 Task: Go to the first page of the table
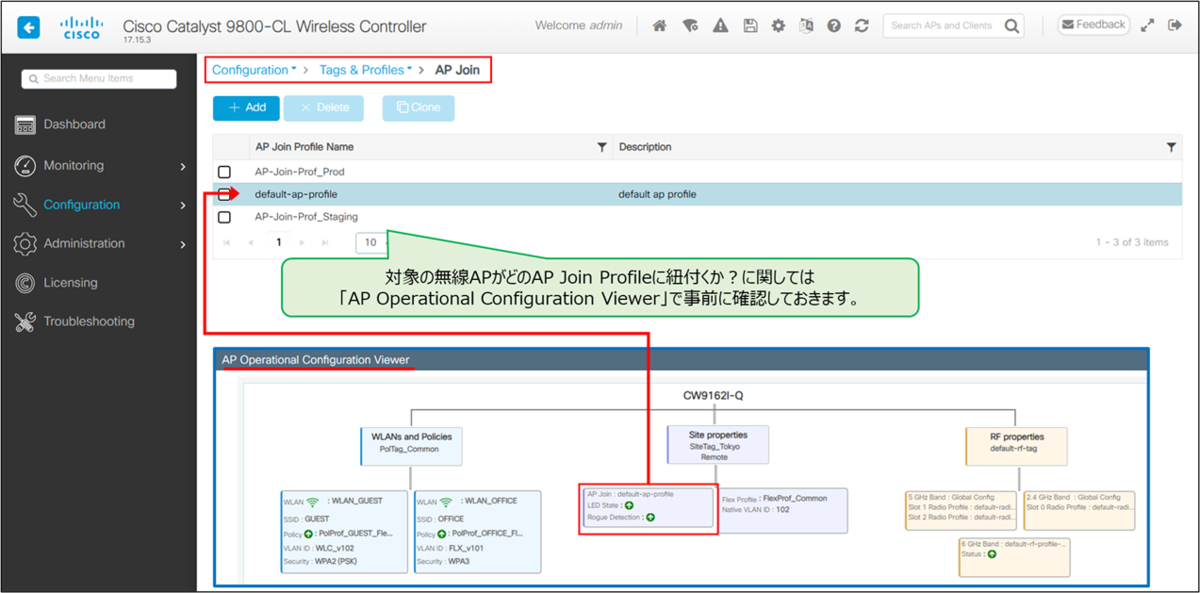pyautogui.click(x=226, y=242)
